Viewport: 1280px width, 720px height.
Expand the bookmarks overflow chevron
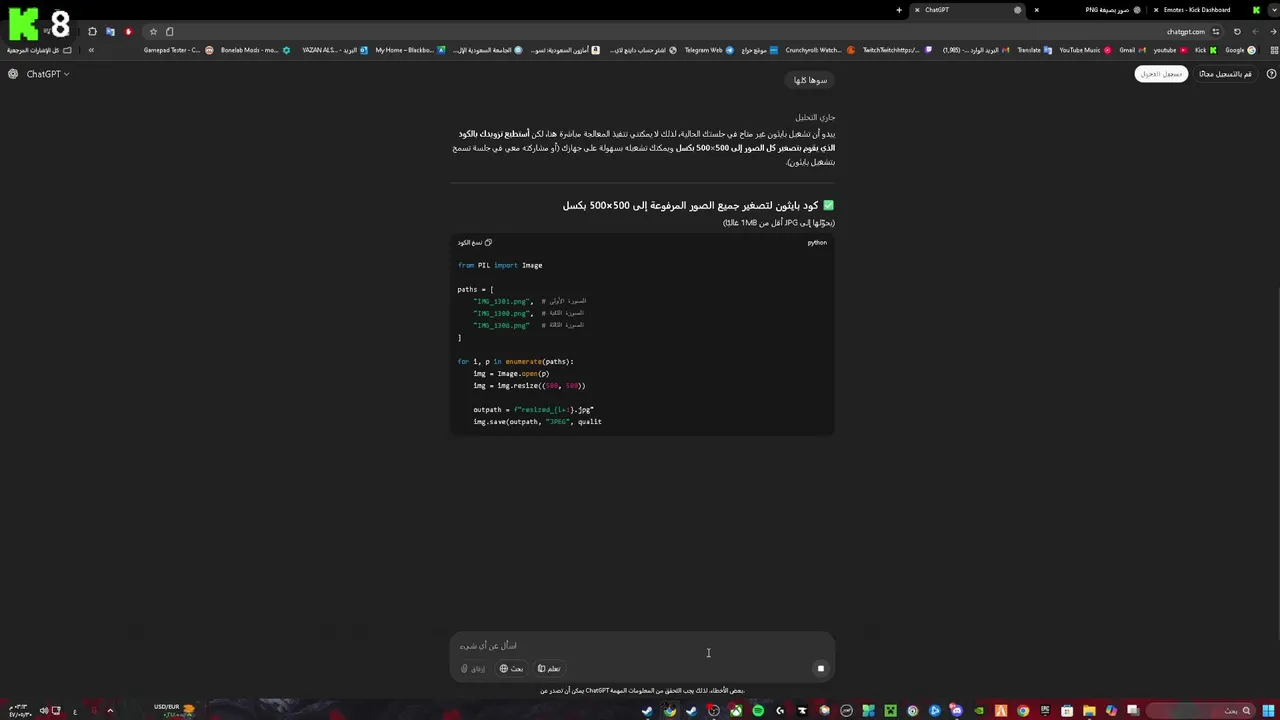point(91,50)
